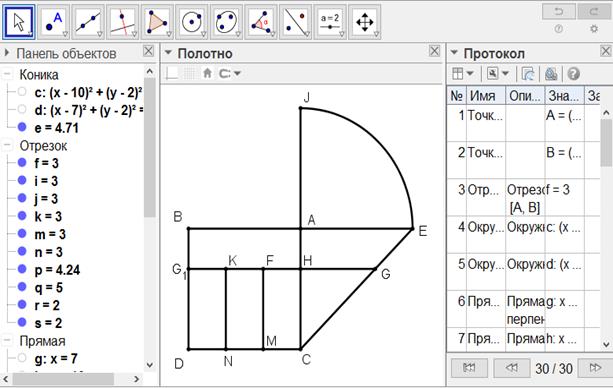The width and height of the screenshot is (613, 388).
Task: Collapse the Прямая group
Action: 7,340
